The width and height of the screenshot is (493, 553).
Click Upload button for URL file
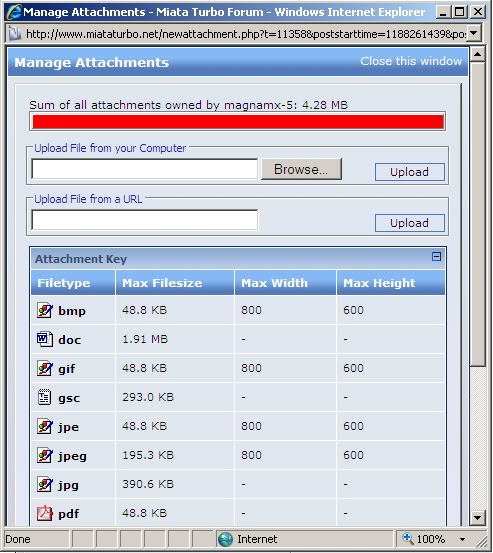409,223
